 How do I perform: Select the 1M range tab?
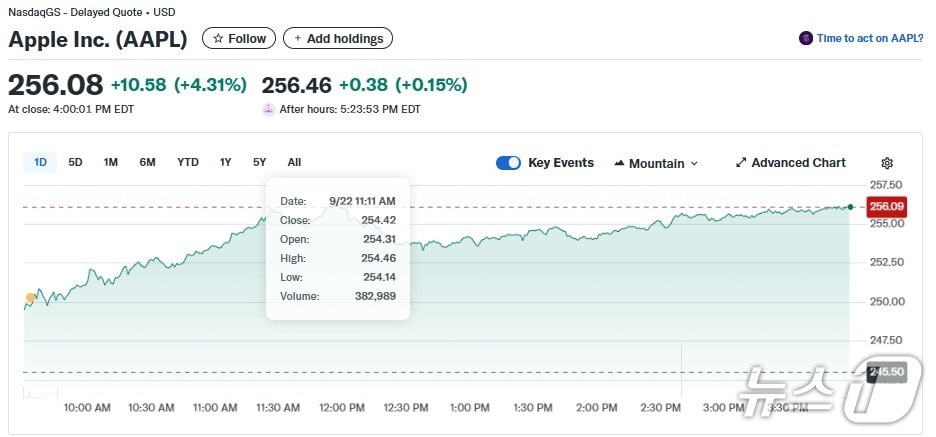point(111,162)
